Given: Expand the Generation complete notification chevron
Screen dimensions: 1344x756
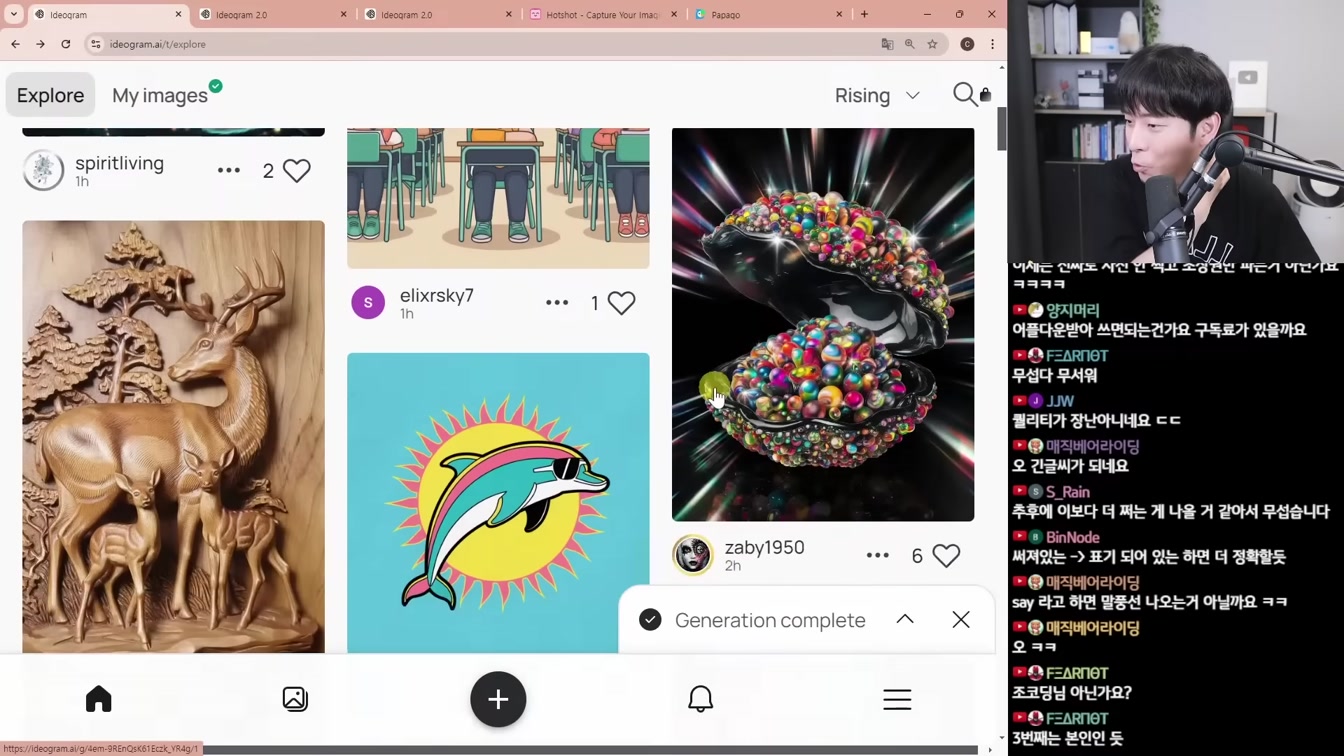Looking at the screenshot, I should (905, 619).
